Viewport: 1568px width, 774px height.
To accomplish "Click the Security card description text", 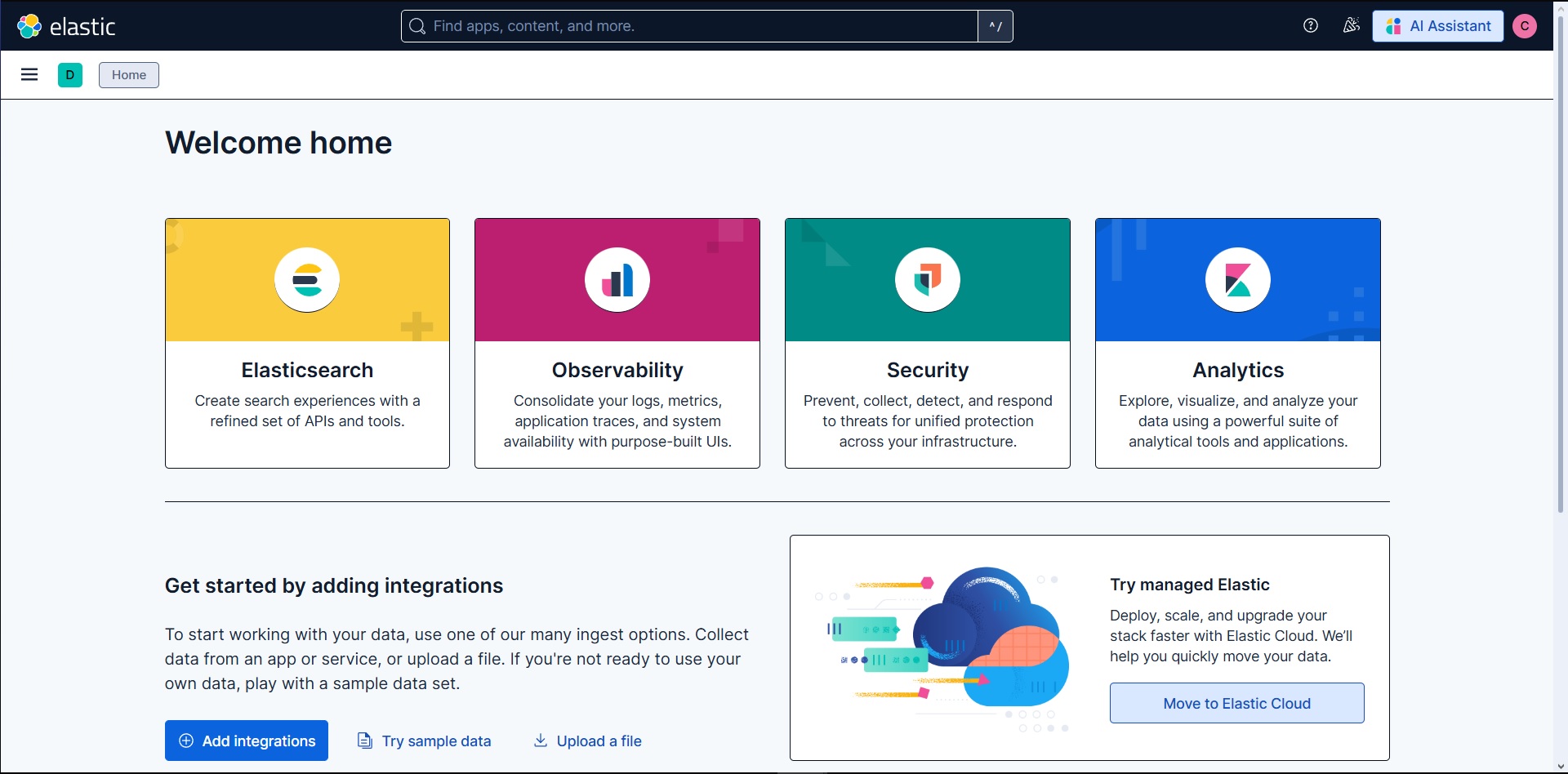I will click(928, 421).
